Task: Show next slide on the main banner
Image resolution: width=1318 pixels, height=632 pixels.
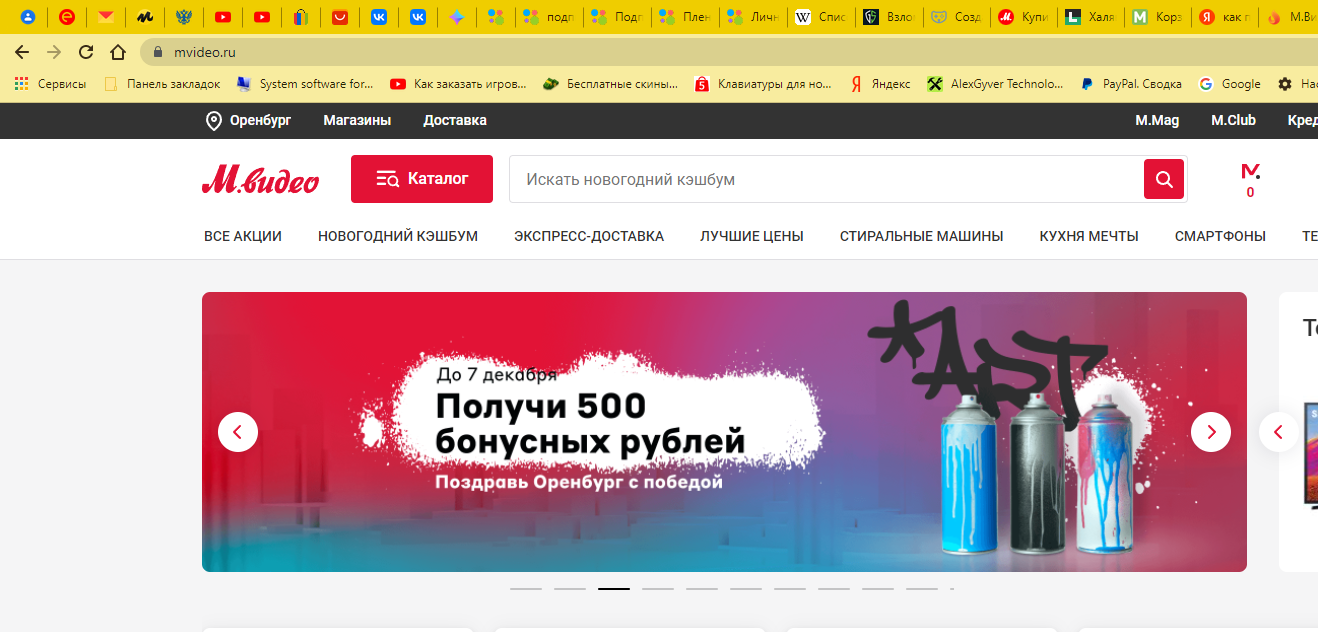Action: (x=1211, y=432)
